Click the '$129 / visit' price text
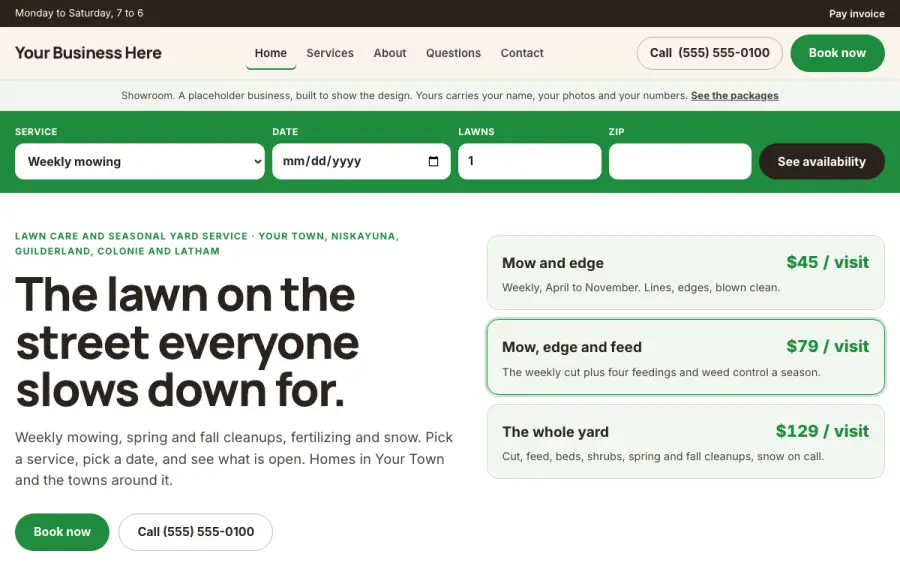 click(x=822, y=431)
